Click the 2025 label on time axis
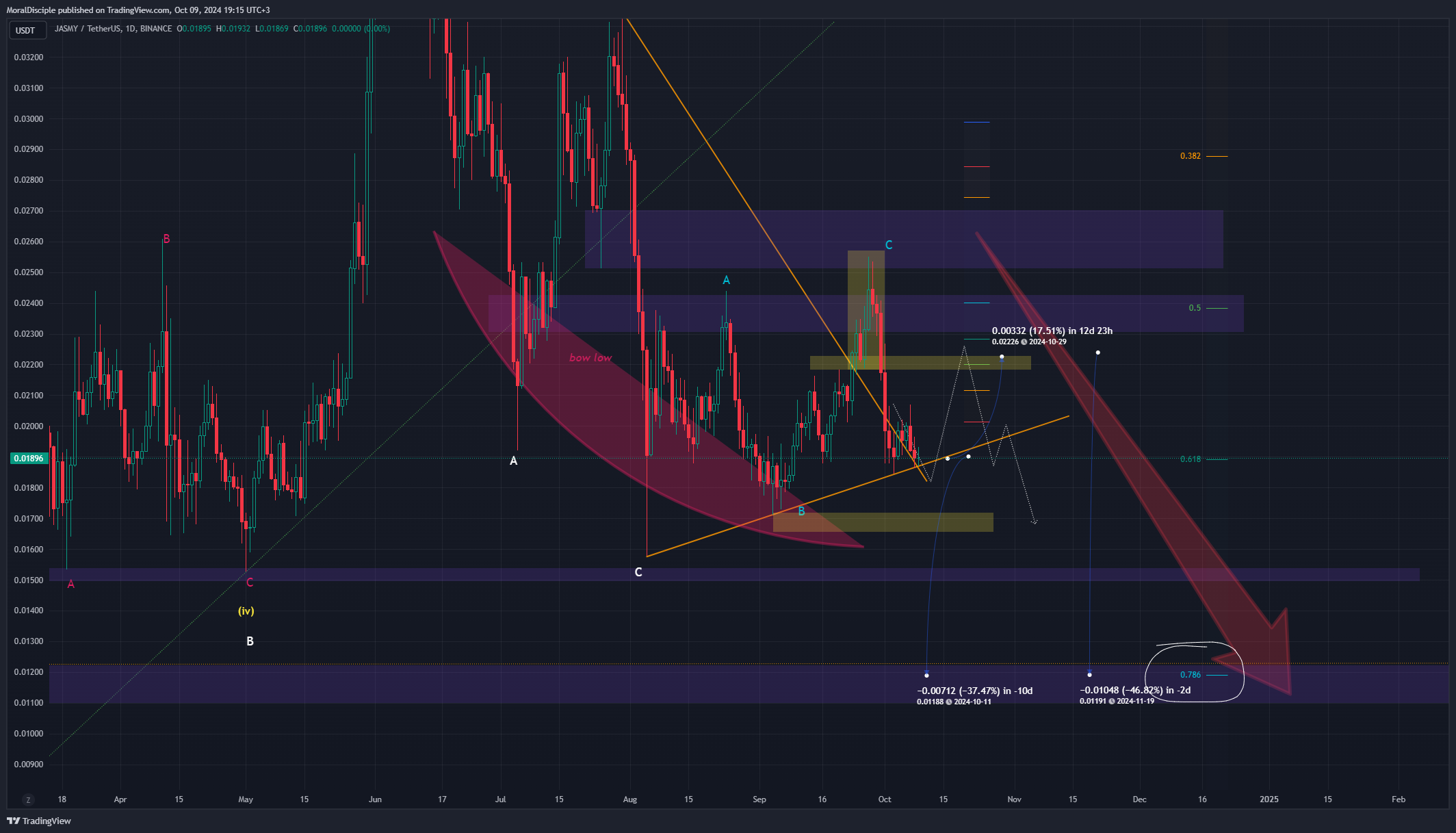This screenshot has width=1456, height=833. [x=1269, y=799]
